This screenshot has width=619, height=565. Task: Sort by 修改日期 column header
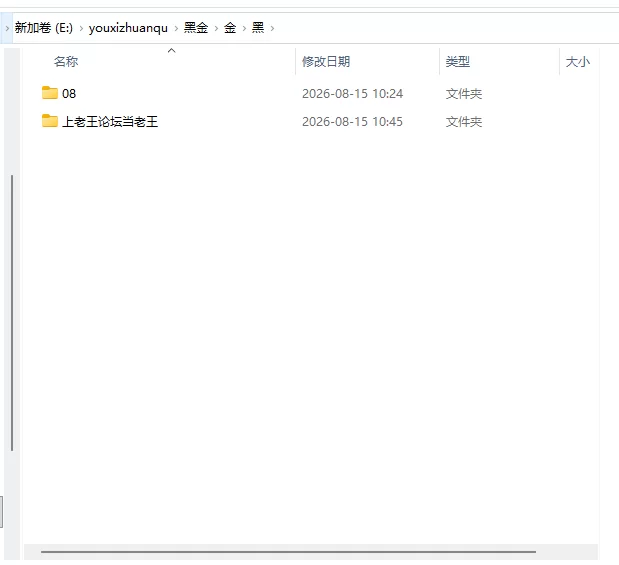click(326, 62)
